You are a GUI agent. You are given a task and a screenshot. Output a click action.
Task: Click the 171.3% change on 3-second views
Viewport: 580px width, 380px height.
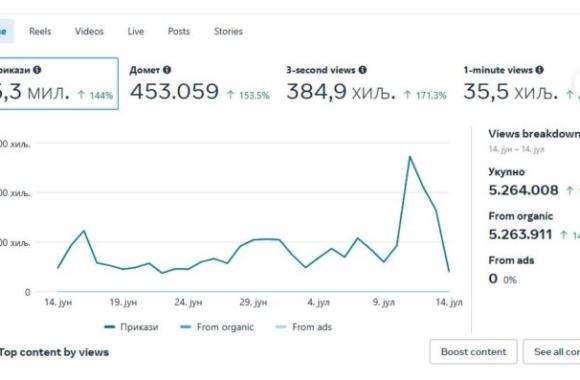tap(425, 95)
